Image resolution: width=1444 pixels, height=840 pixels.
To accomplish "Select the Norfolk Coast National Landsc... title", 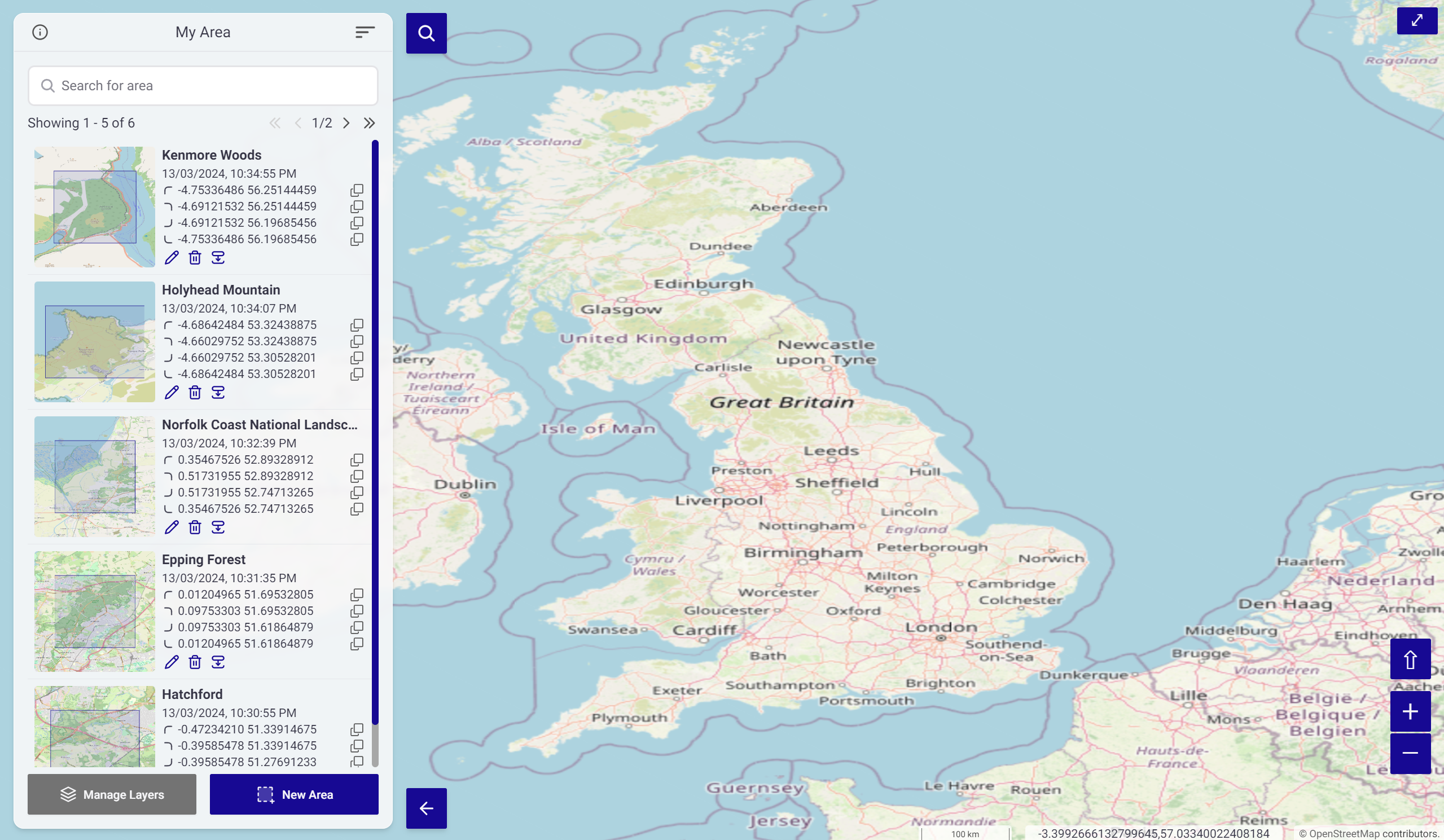I will click(260, 425).
